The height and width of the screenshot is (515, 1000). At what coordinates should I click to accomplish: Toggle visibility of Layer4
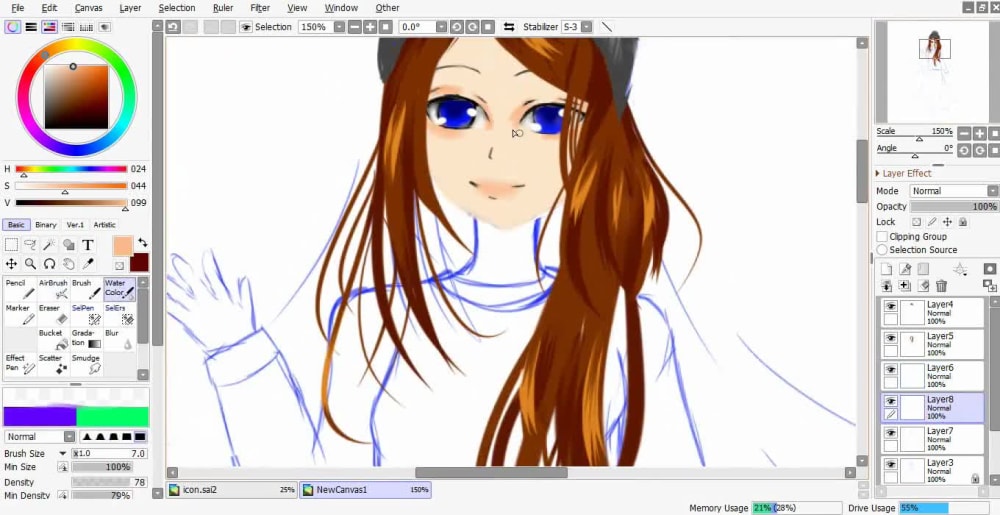click(x=890, y=306)
